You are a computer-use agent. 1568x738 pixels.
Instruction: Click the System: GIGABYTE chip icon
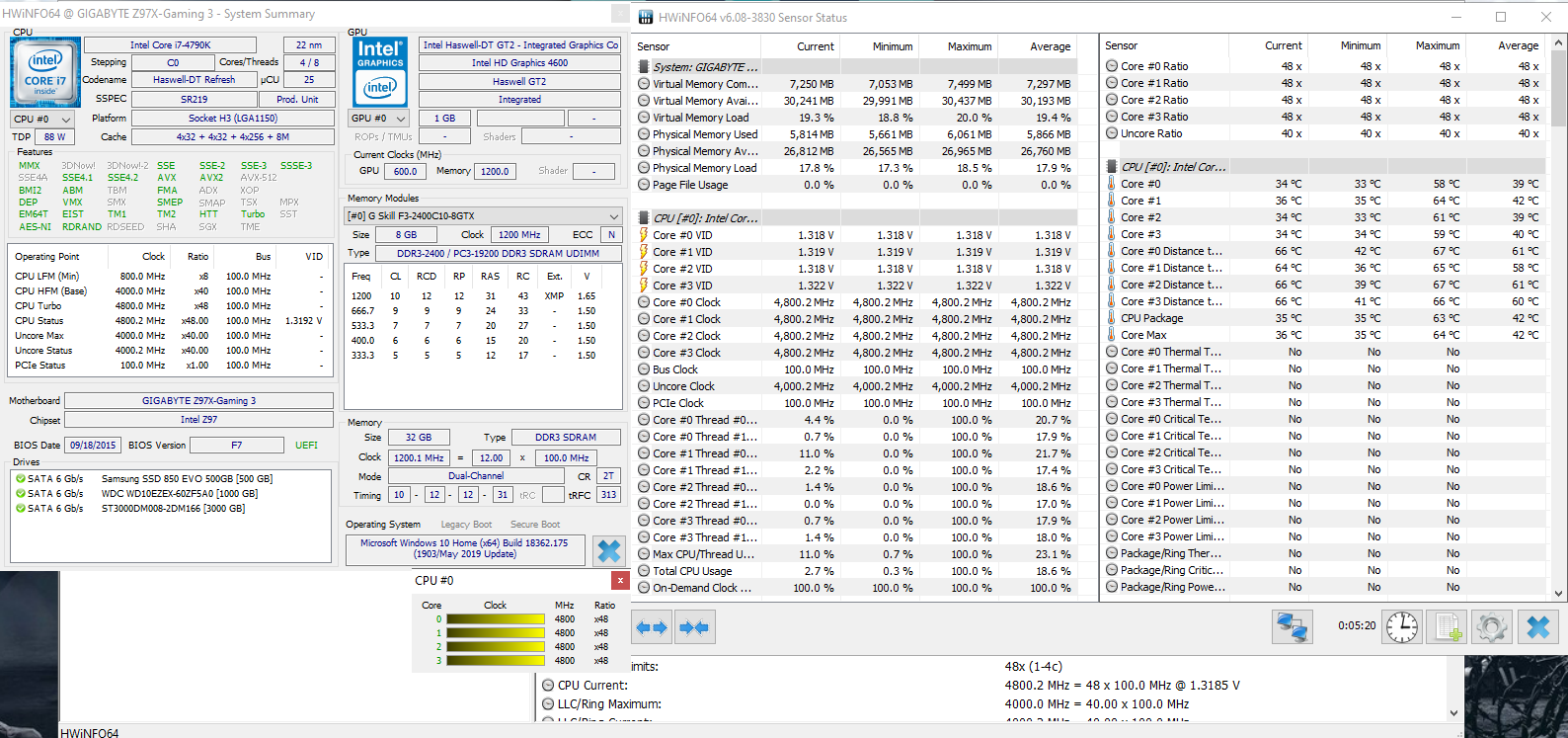644,67
